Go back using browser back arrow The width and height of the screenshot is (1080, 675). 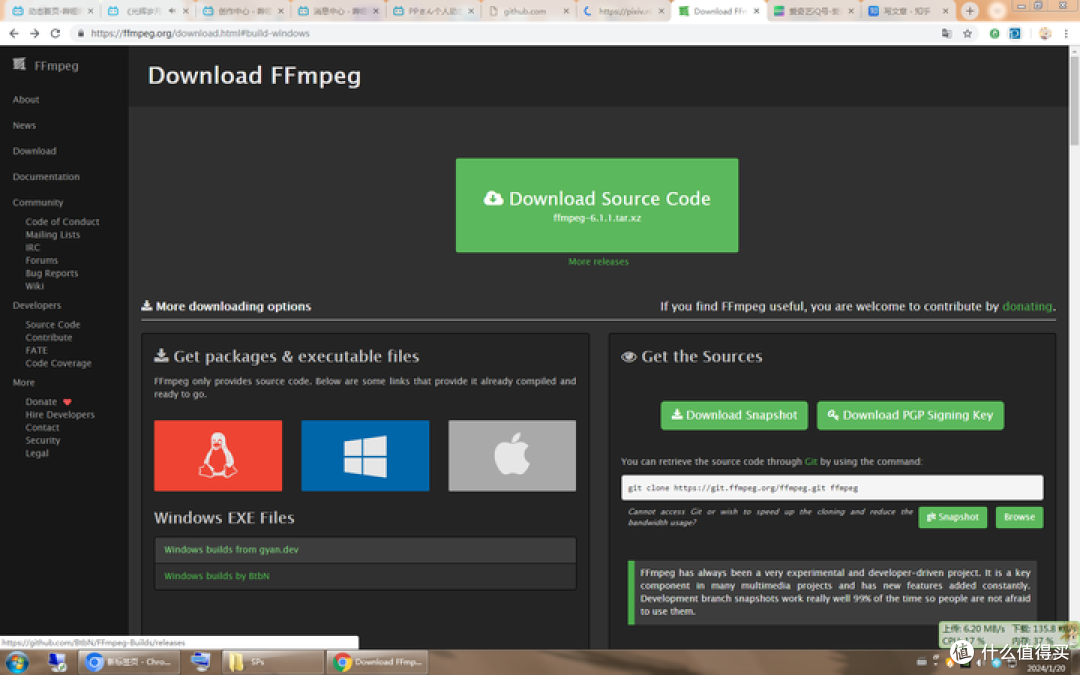pyautogui.click(x=13, y=33)
